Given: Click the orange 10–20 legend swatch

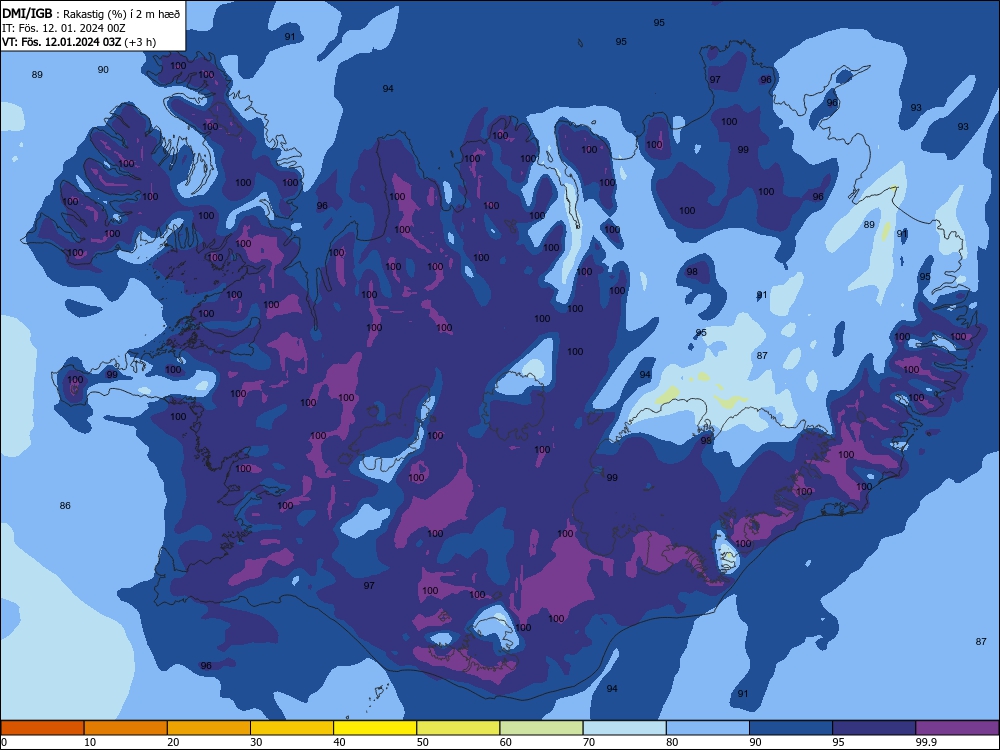Looking at the screenshot, I should 126,728.
